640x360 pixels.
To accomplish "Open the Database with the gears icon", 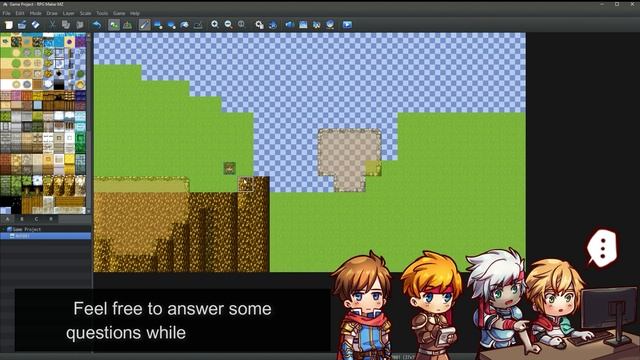I will pos(259,25).
